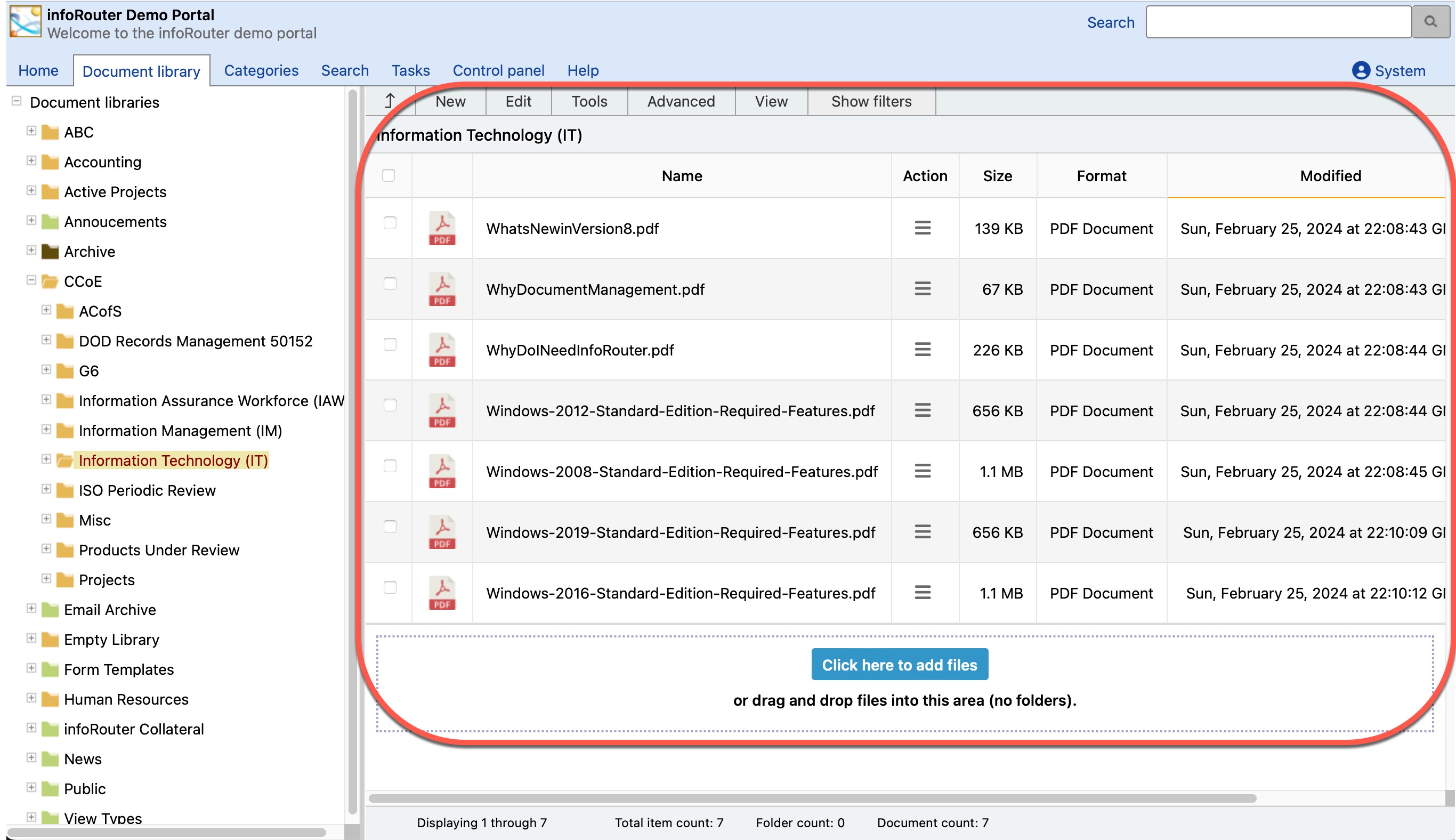
Task: Expand the Accounting library node
Action: pos(32,161)
